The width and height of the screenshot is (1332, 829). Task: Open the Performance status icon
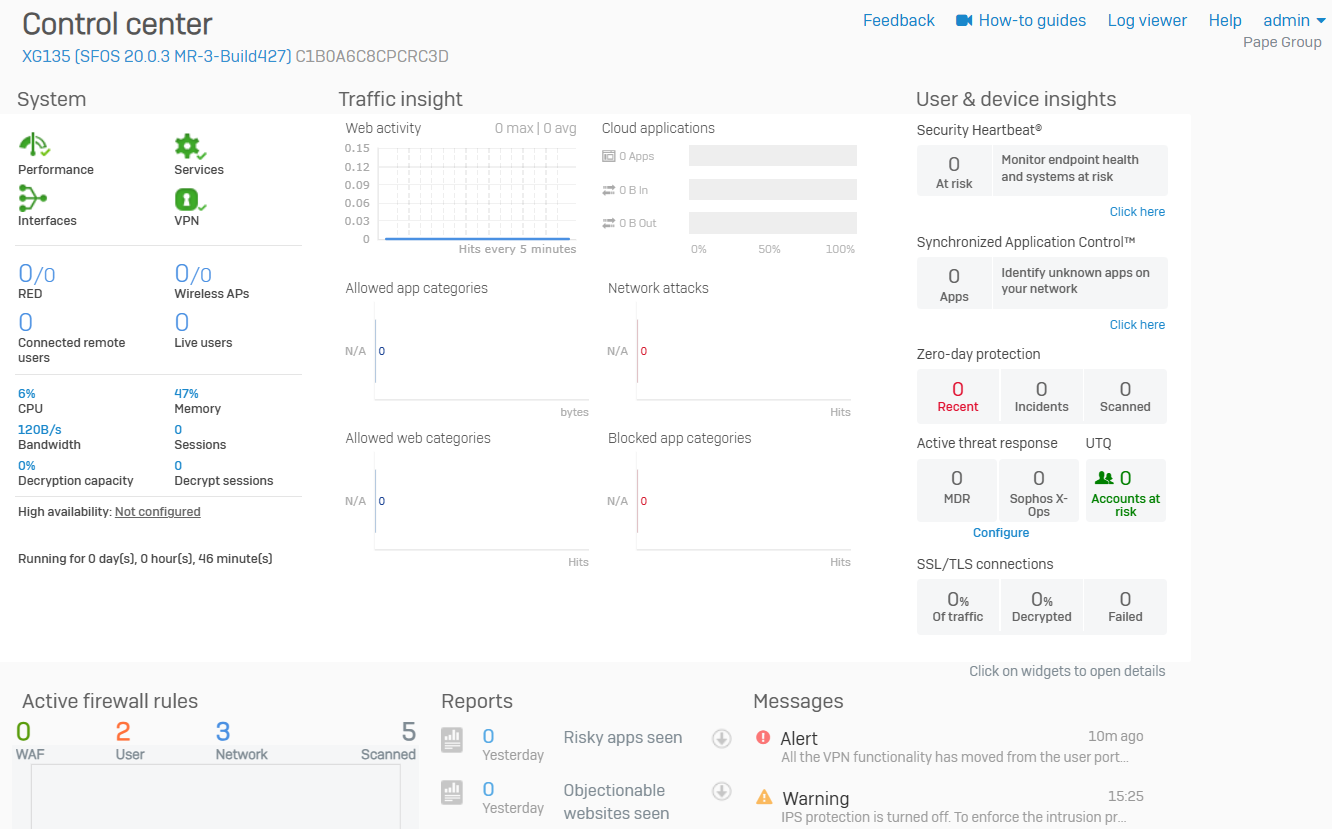[x=34, y=146]
